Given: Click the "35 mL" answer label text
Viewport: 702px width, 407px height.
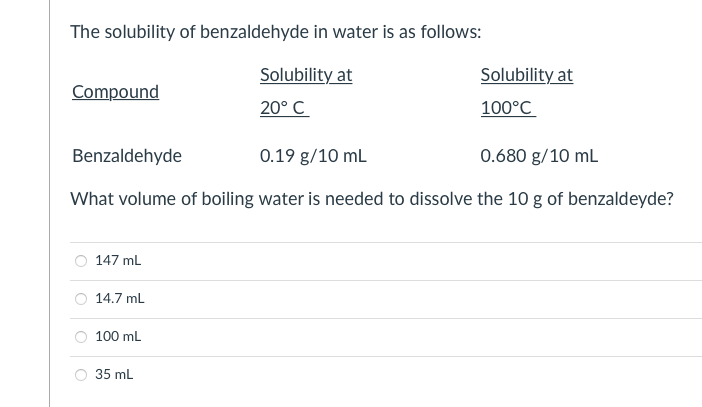Looking at the screenshot, I should click(x=114, y=374).
